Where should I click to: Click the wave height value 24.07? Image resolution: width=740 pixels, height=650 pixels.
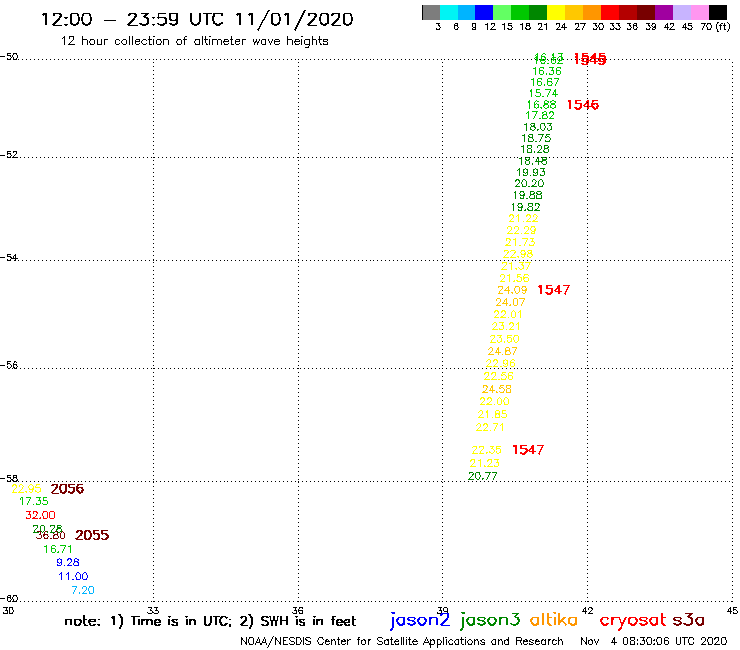point(510,303)
